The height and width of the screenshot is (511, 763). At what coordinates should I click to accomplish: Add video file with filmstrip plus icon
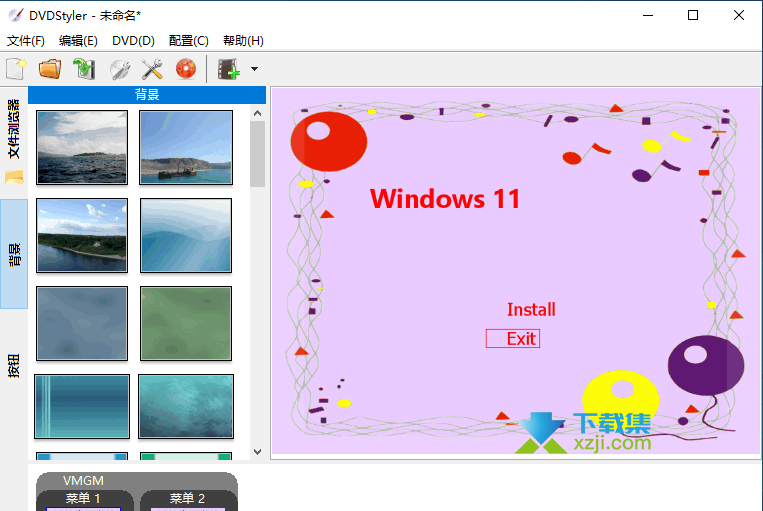click(229, 69)
